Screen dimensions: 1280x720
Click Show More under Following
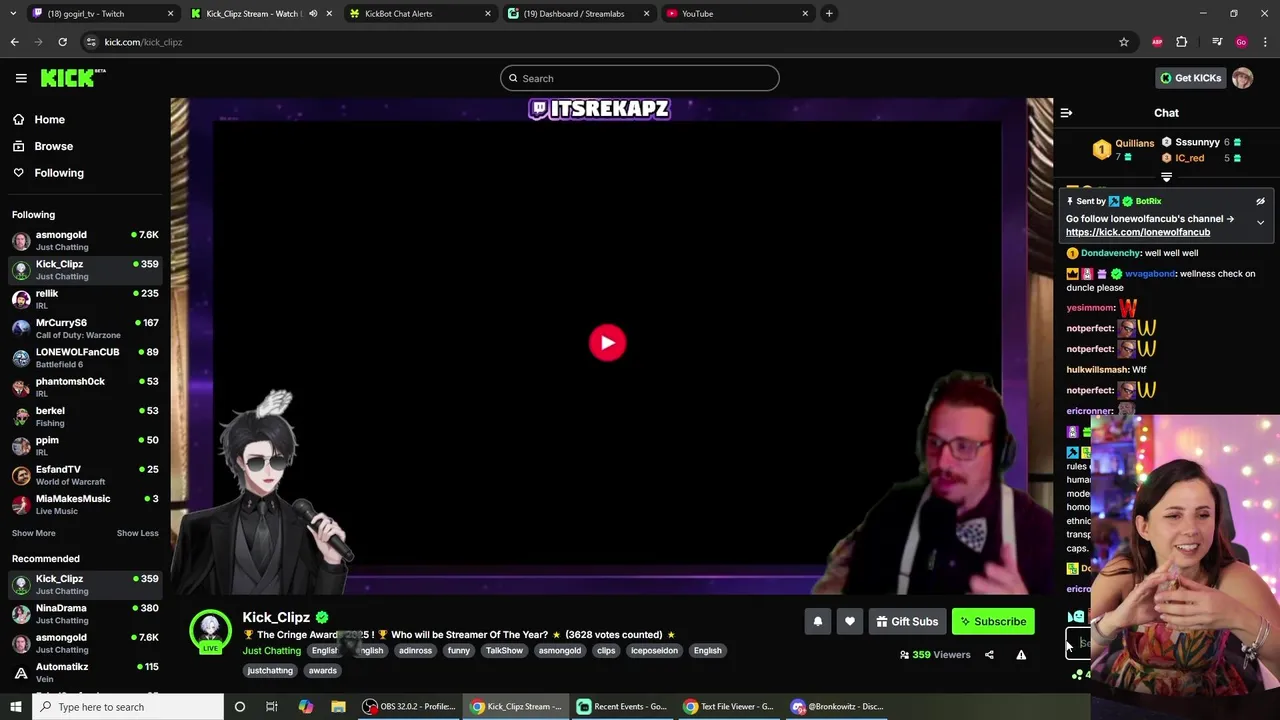[34, 533]
